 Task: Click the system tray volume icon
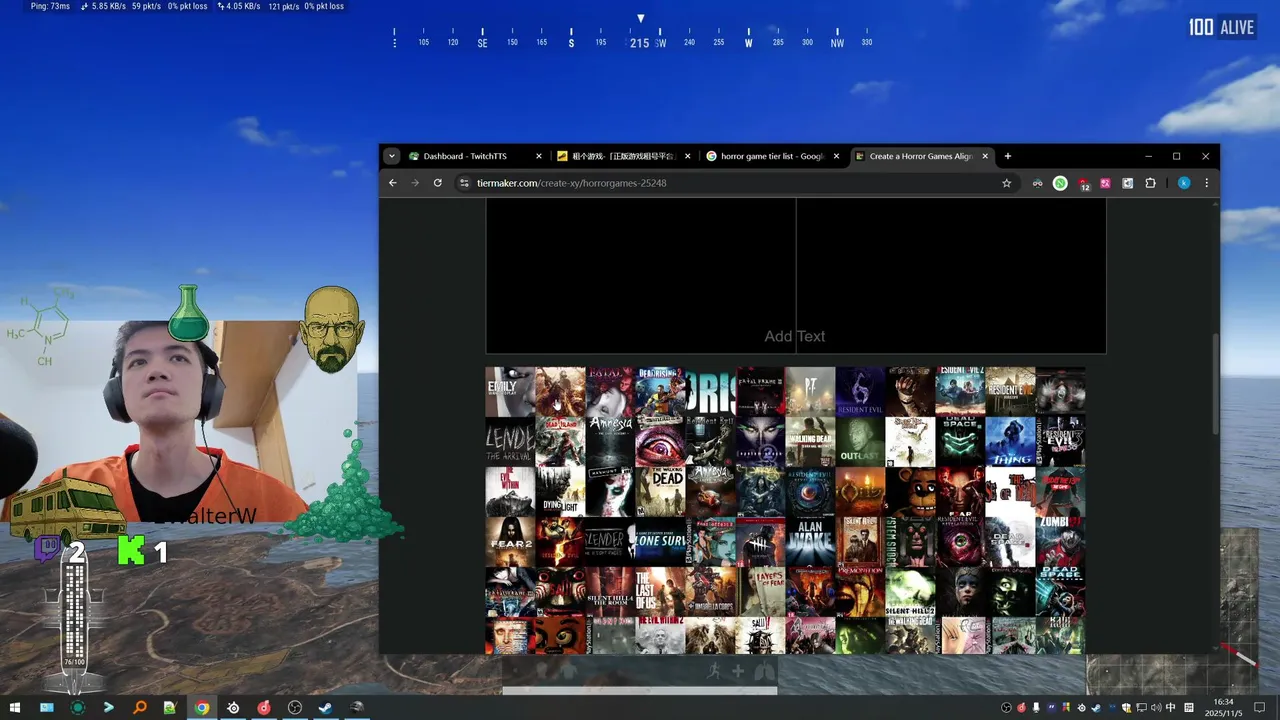pos(1156,707)
